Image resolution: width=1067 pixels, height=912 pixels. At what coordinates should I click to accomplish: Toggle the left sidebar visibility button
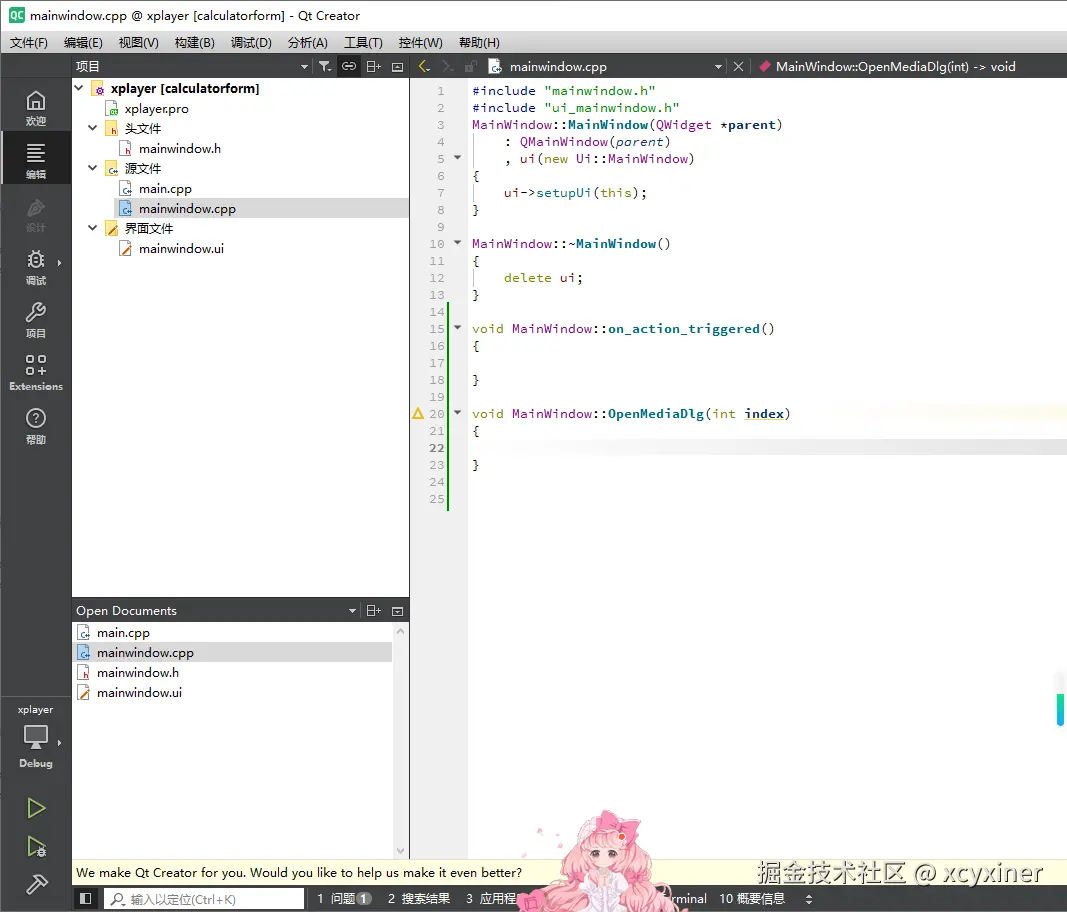[86, 899]
